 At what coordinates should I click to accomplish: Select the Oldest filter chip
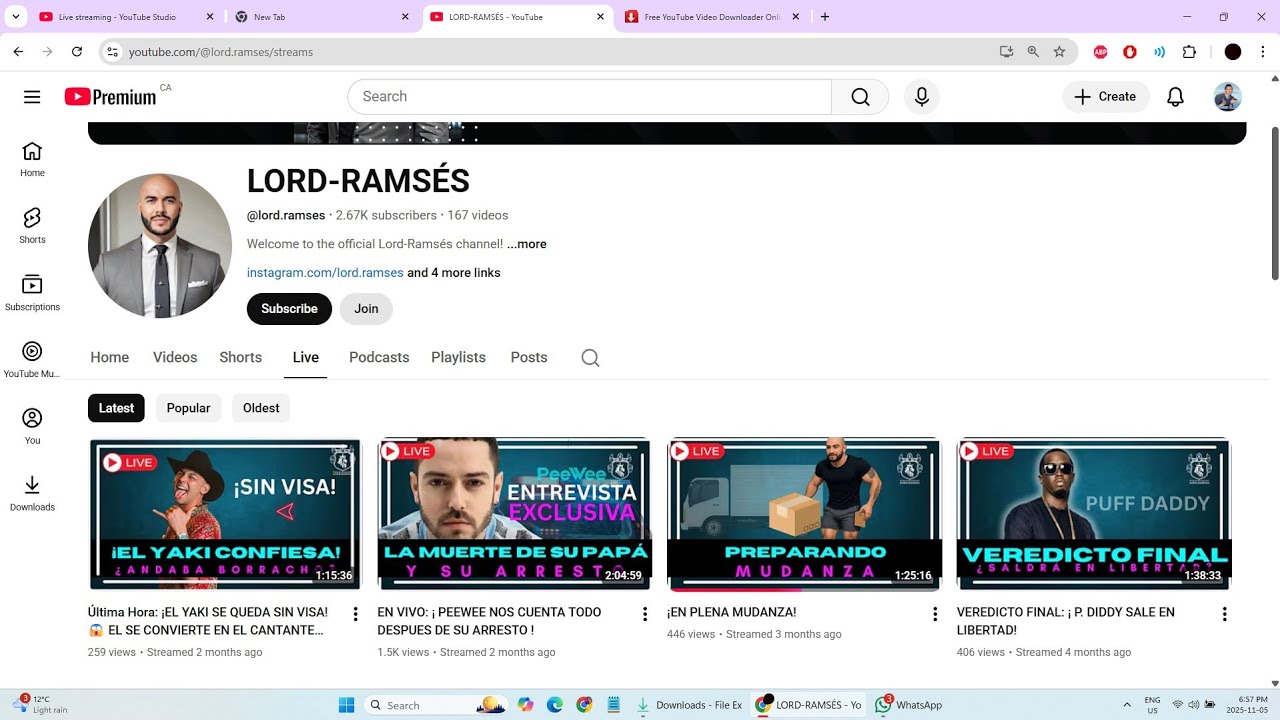(261, 408)
